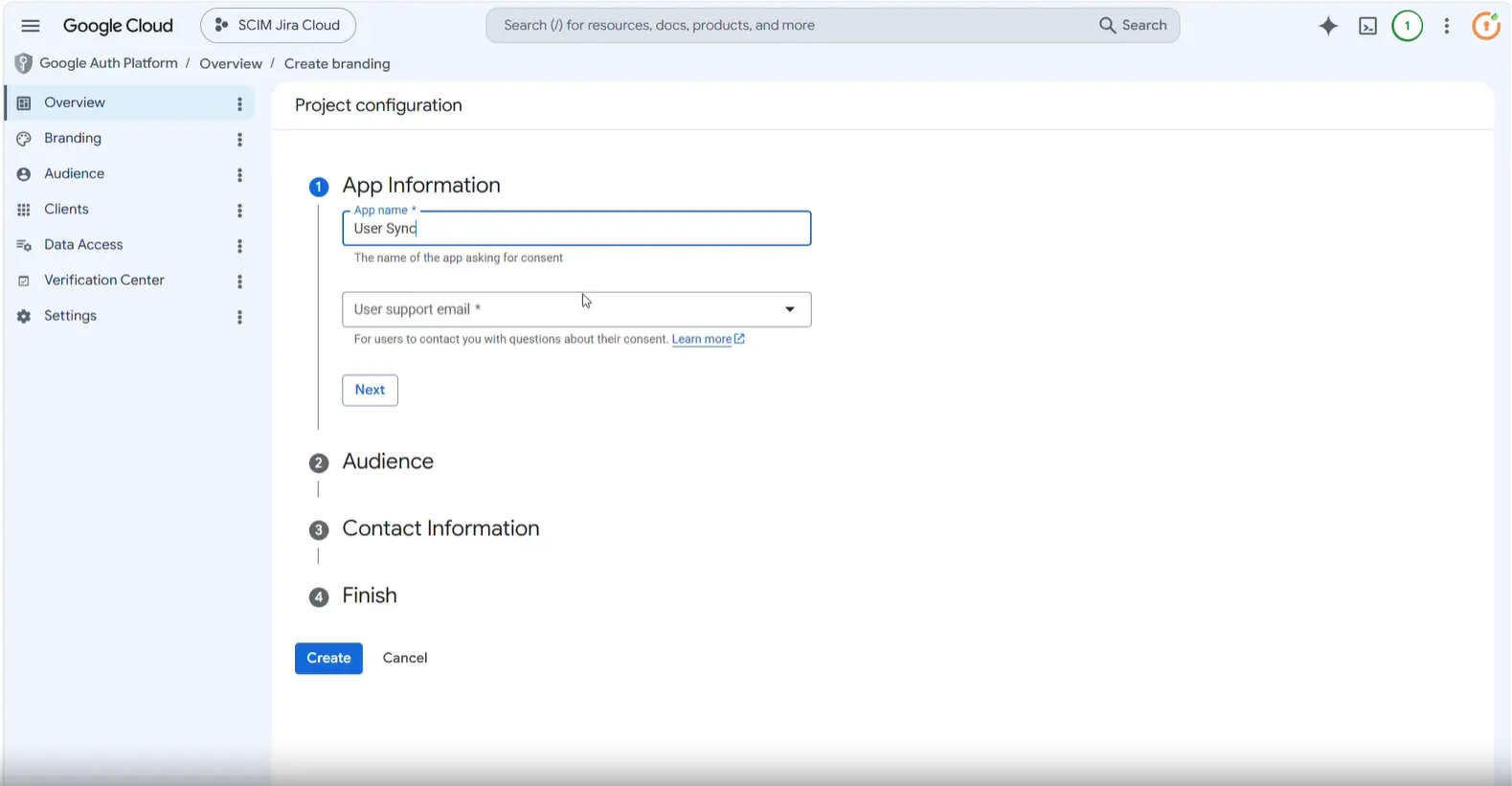Open the user account avatar
1512x786 pixels.
click(1487, 26)
